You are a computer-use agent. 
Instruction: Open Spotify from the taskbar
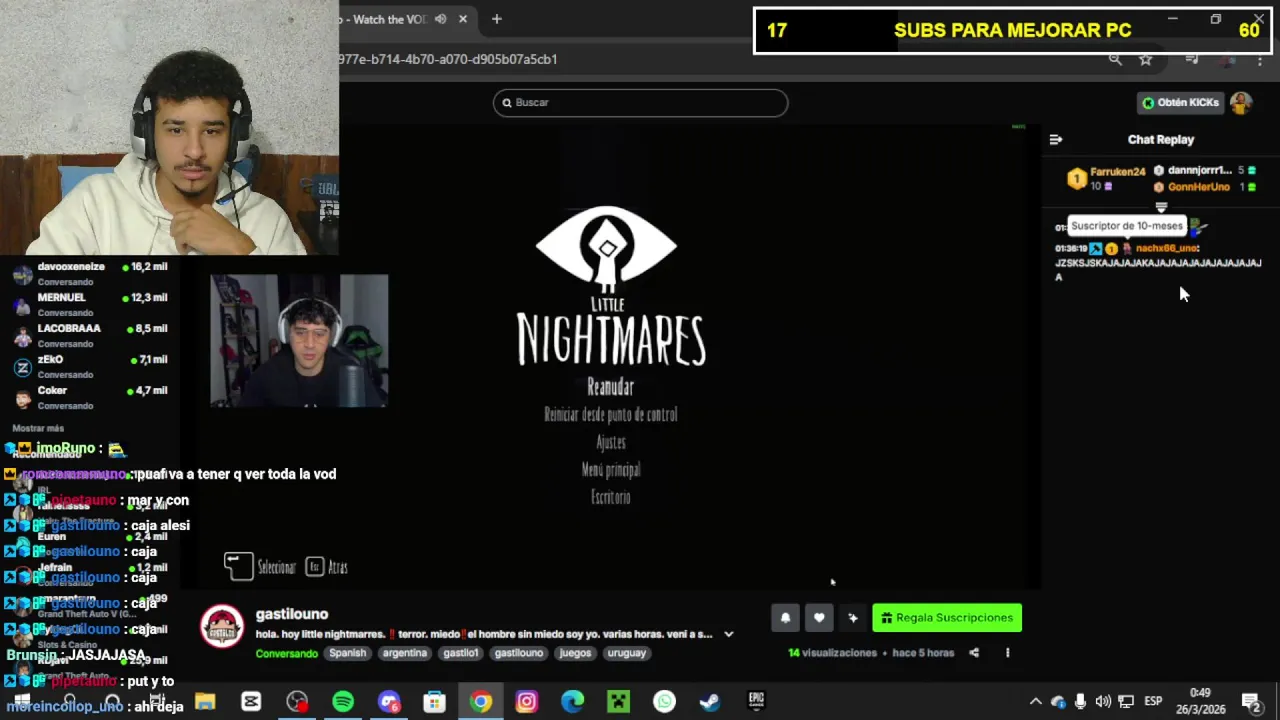coord(343,702)
